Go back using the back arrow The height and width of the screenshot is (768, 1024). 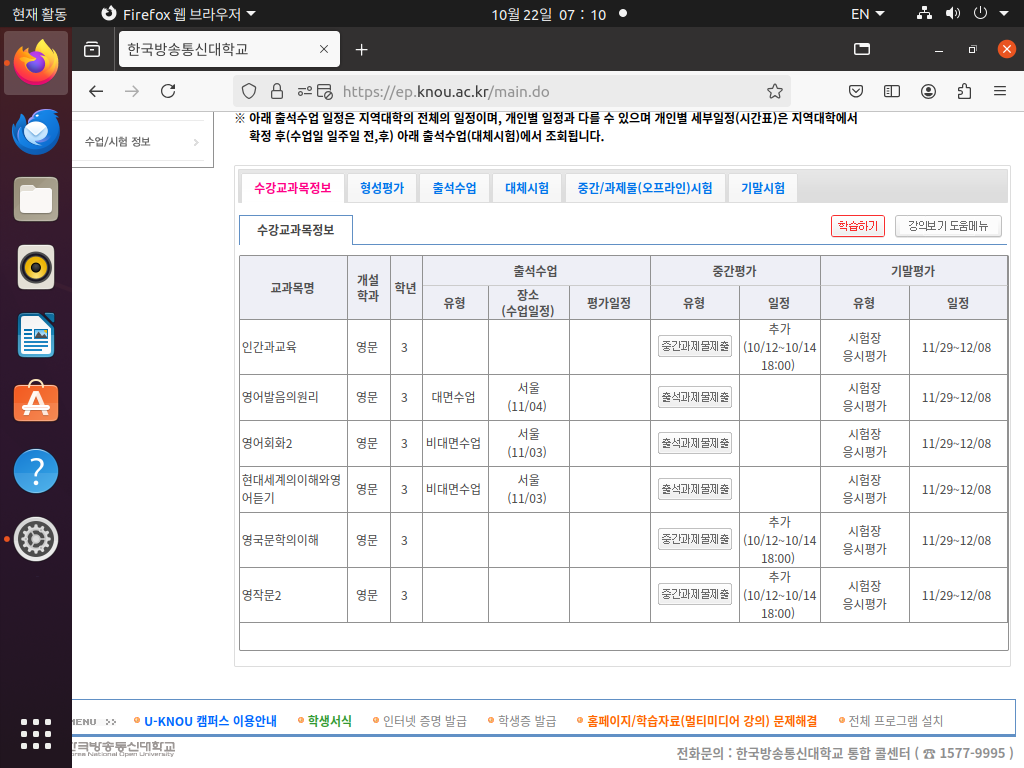[x=96, y=91]
